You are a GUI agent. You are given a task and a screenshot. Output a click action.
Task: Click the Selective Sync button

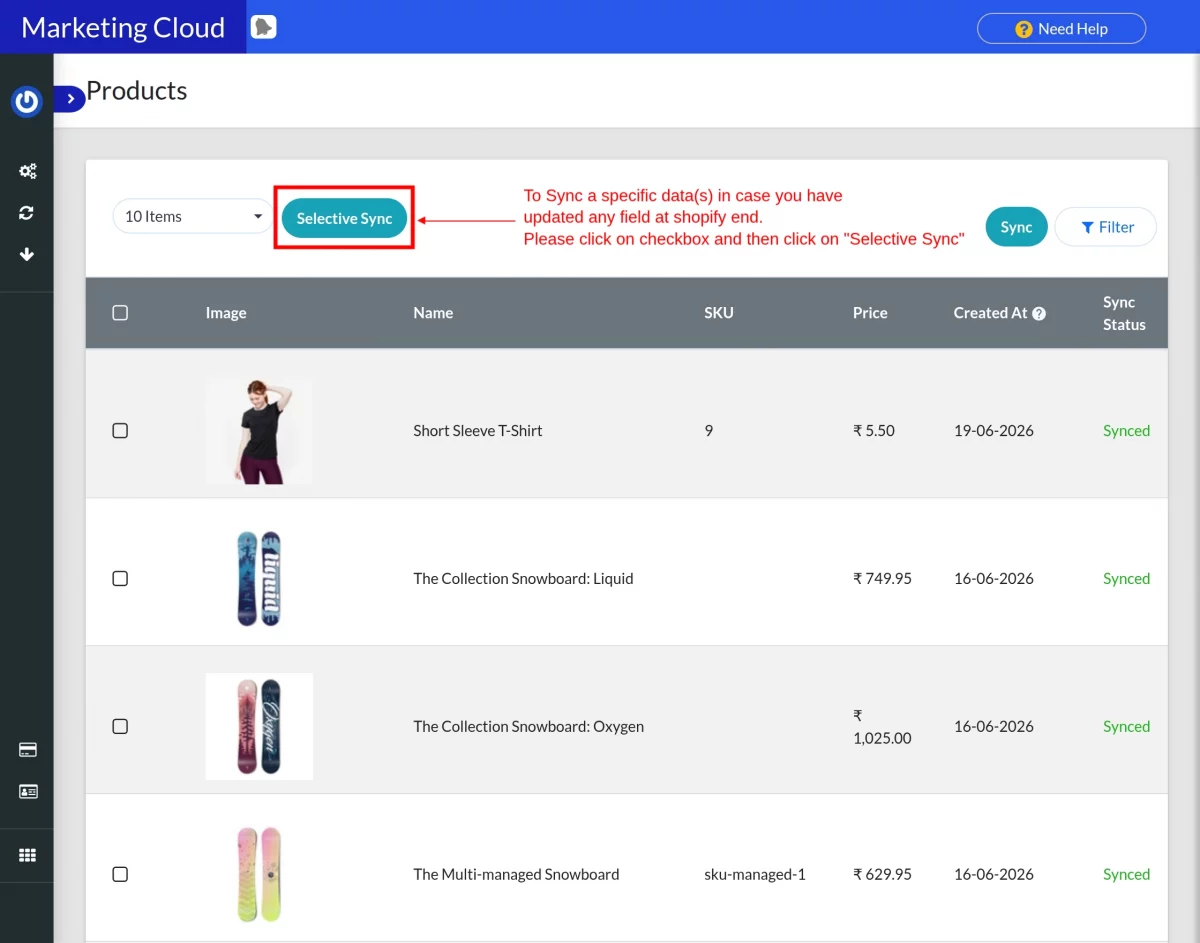(344, 218)
